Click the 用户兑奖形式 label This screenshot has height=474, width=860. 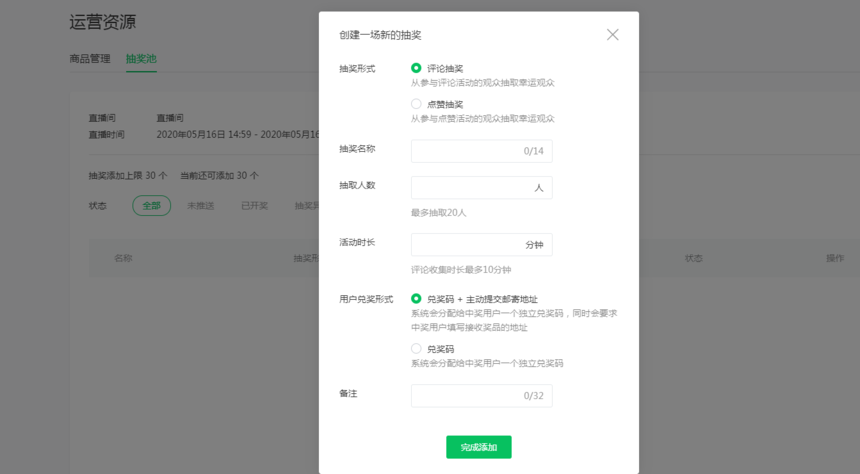coord(366,299)
